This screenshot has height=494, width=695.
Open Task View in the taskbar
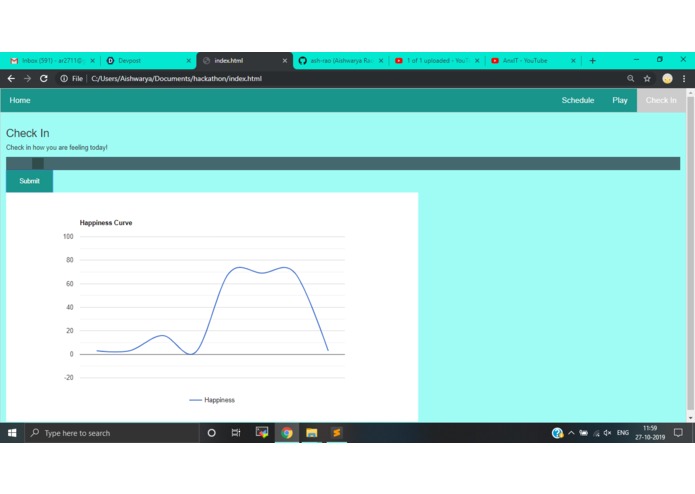236,433
